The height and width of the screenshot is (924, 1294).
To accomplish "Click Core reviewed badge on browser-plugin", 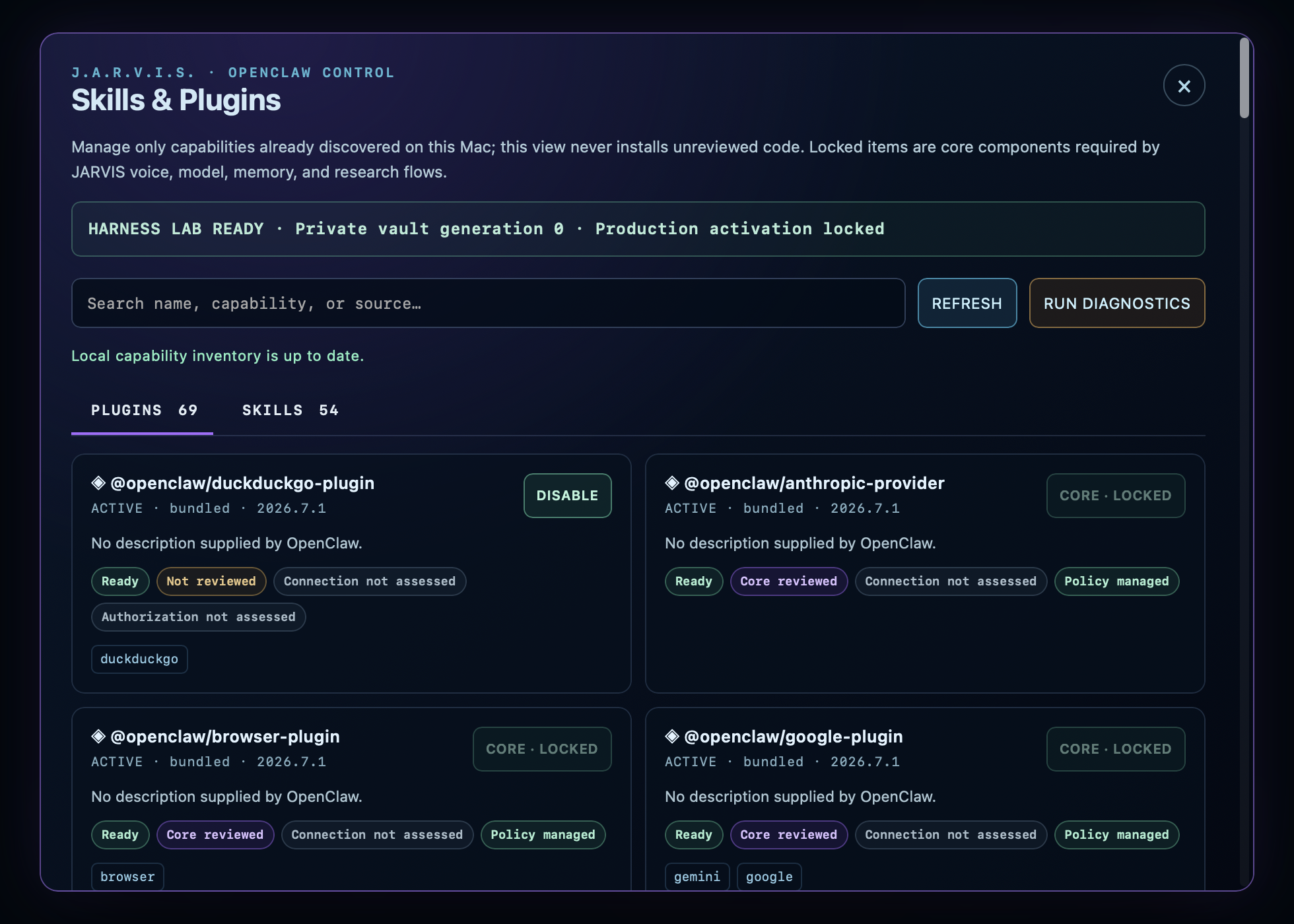I will click(215, 835).
